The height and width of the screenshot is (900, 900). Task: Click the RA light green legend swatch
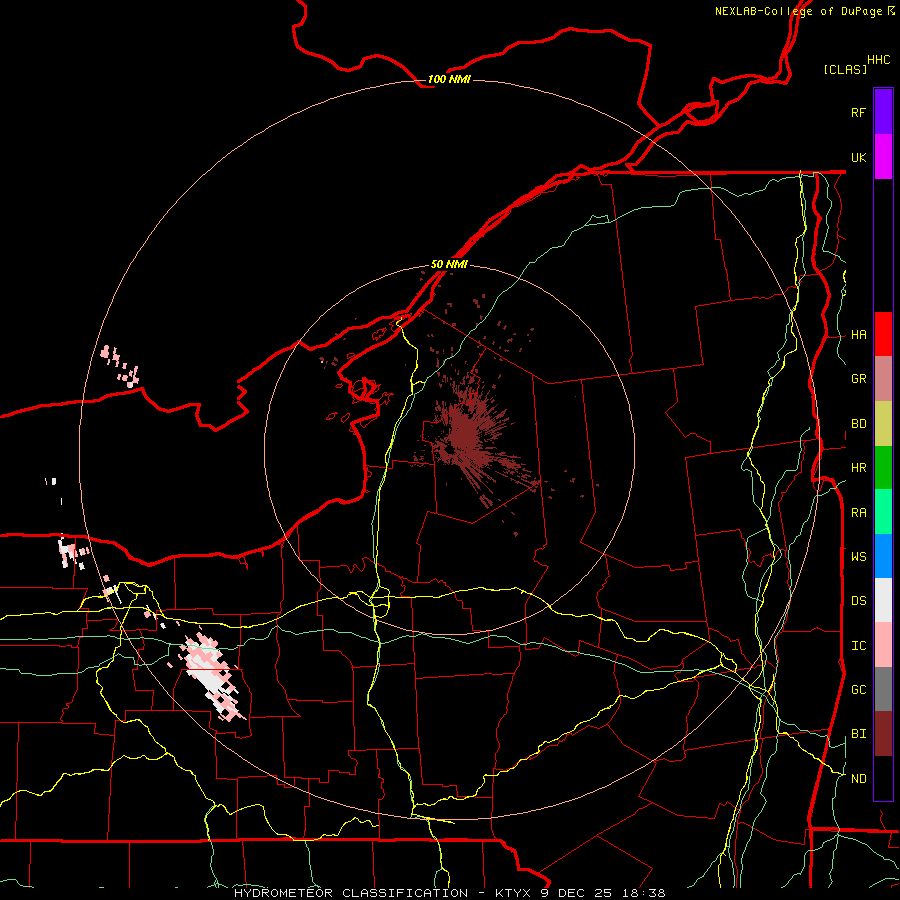tap(883, 512)
